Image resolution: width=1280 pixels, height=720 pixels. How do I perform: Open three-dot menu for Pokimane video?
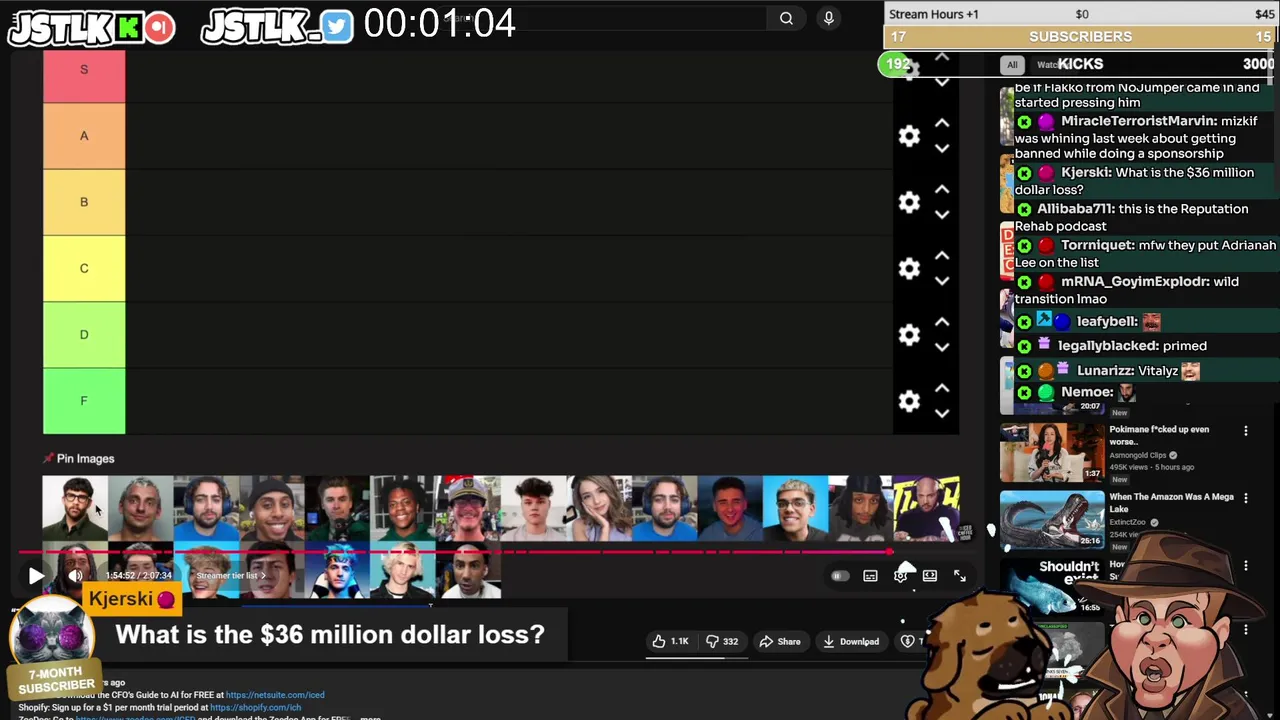[1245, 431]
